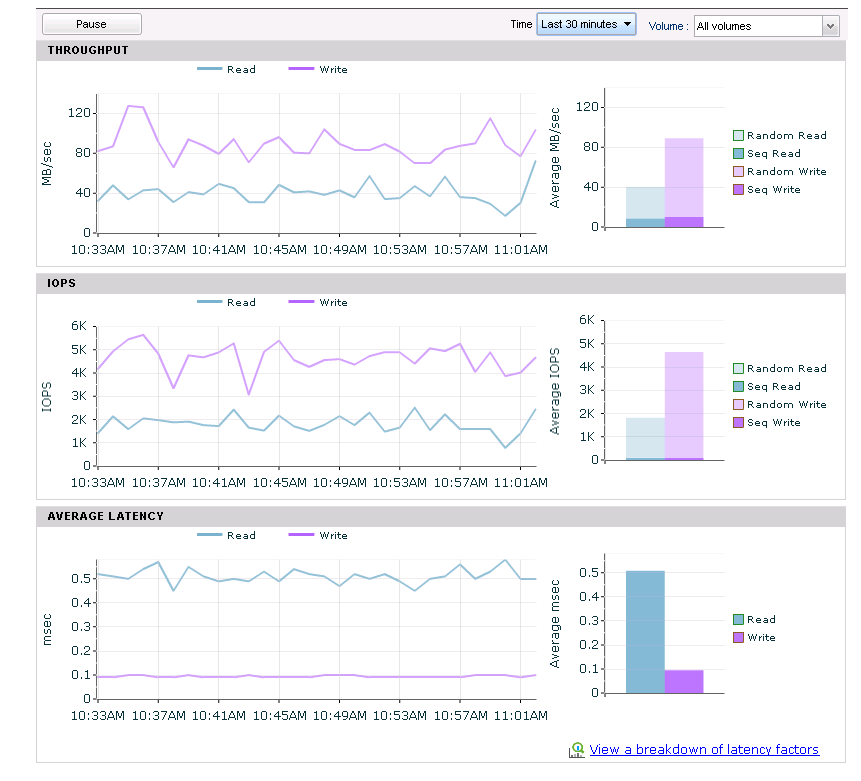Click the Pause button
The width and height of the screenshot is (861, 781).
pos(92,24)
